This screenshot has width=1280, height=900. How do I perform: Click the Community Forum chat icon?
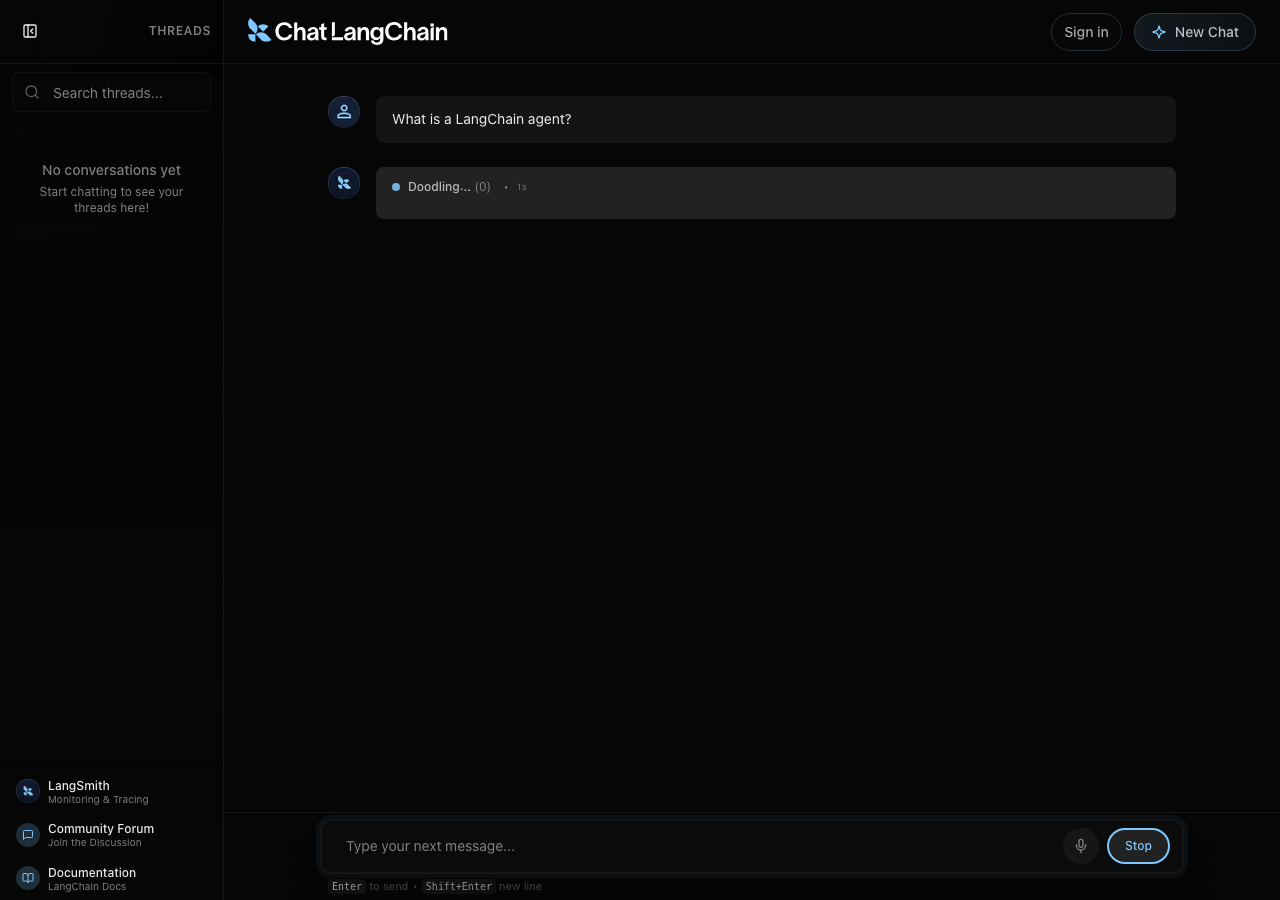click(28, 834)
